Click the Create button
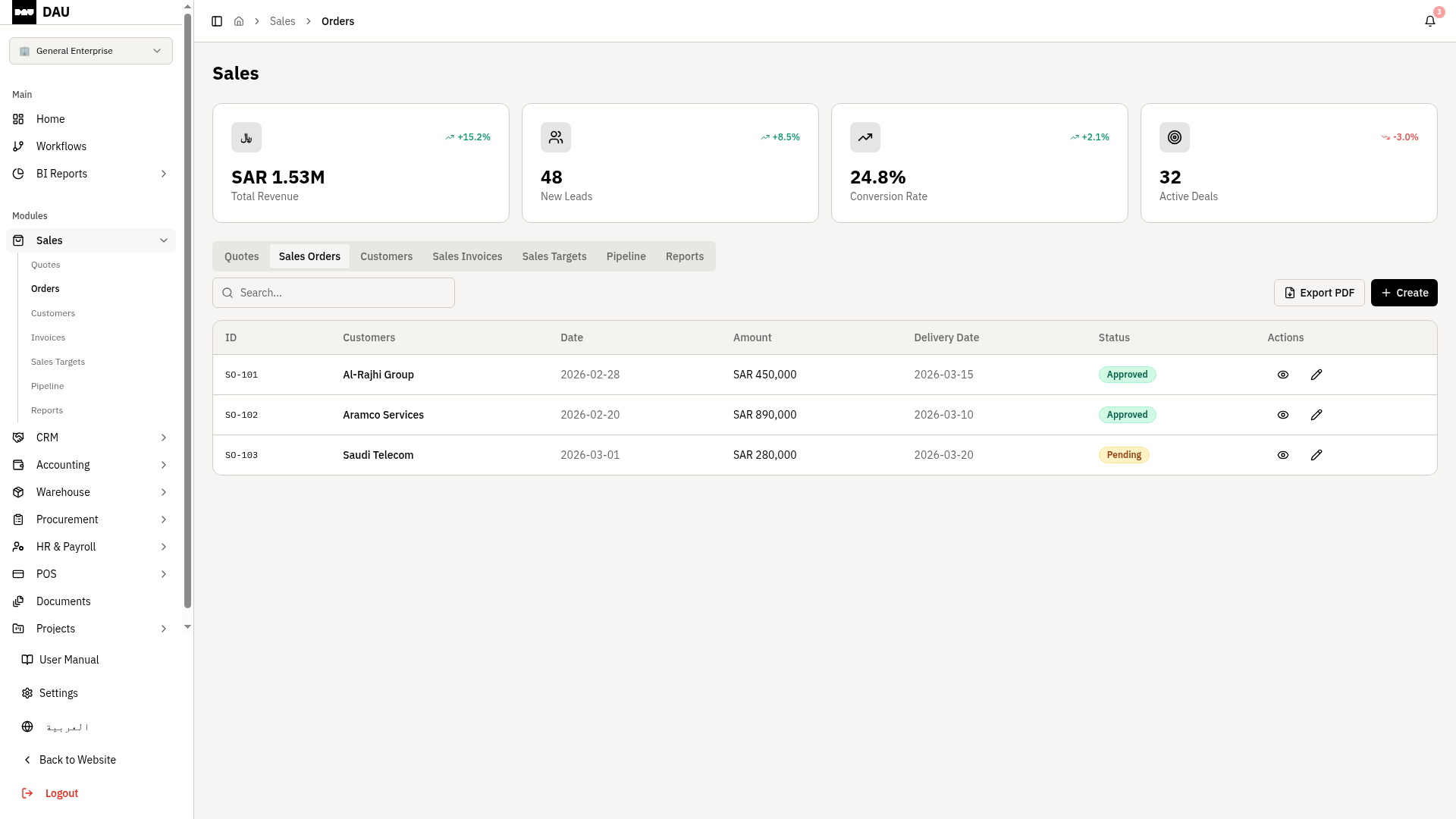Image resolution: width=1456 pixels, height=819 pixels. click(1404, 293)
